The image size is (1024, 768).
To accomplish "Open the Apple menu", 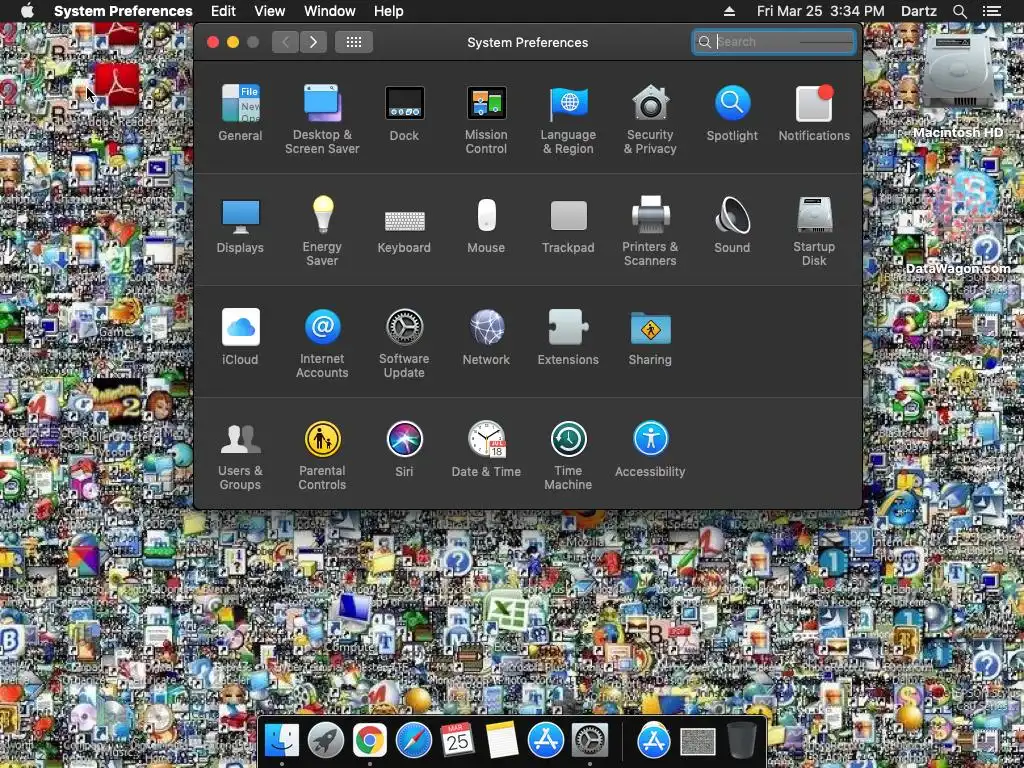I will click(27, 11).
